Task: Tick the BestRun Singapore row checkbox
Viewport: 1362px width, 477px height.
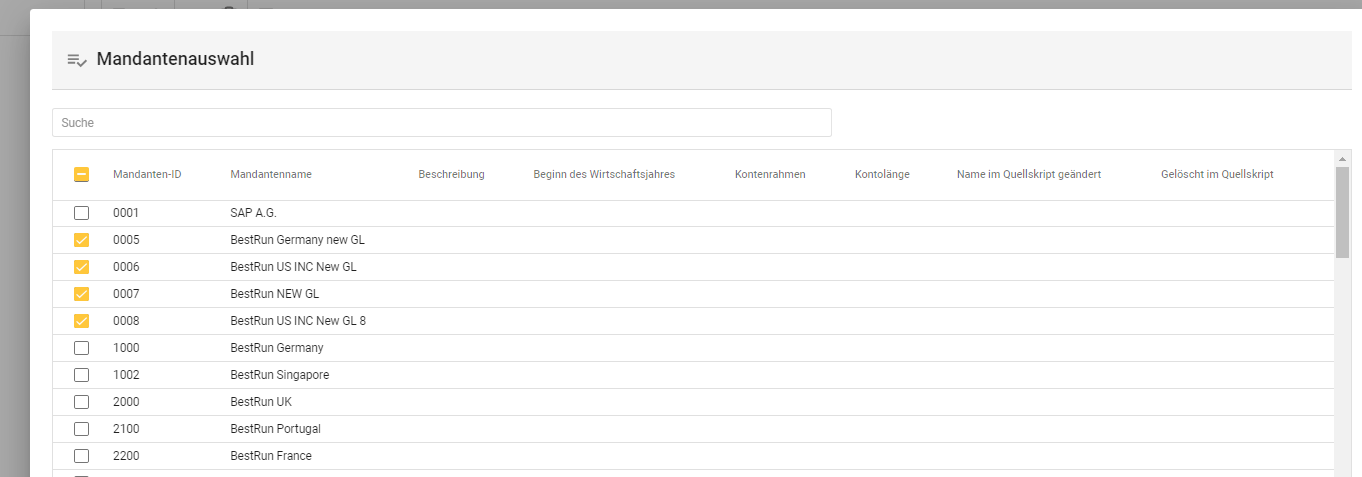Action: pos(81,375)
